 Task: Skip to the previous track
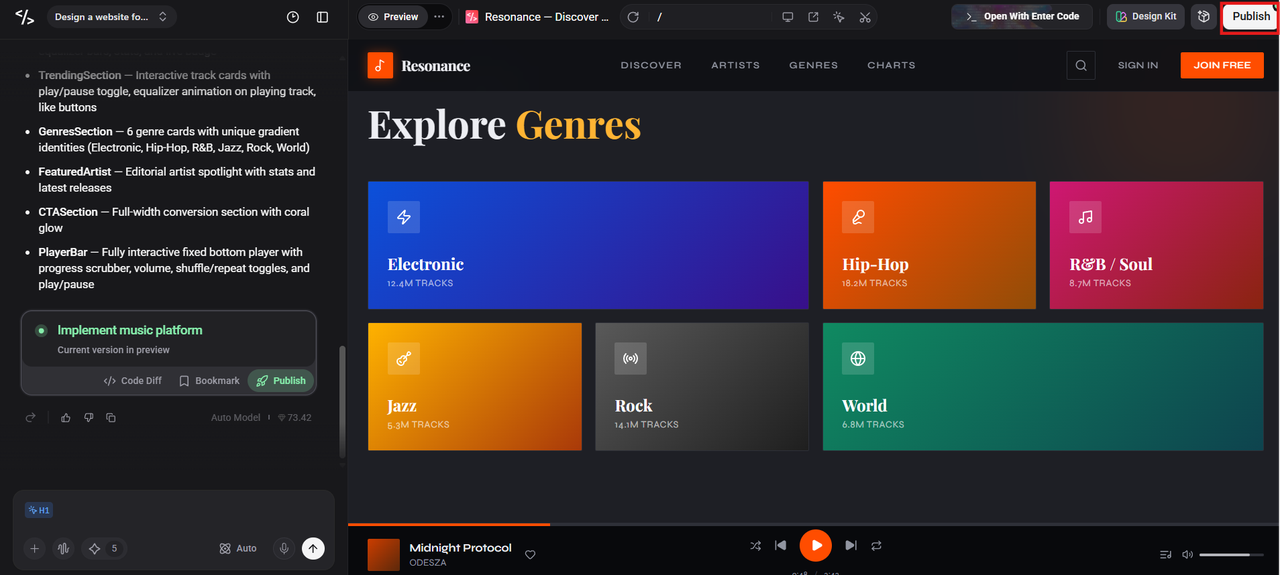781,545
